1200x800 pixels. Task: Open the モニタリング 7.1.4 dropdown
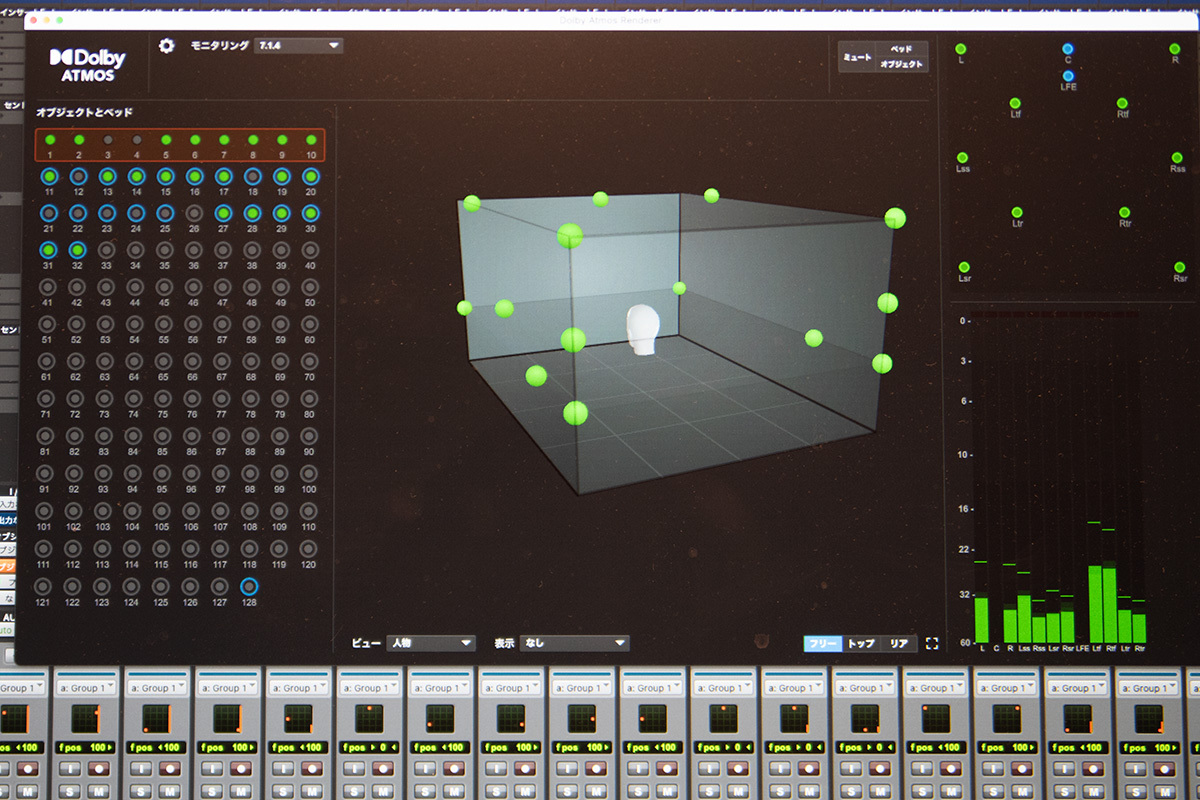point(299,46)
